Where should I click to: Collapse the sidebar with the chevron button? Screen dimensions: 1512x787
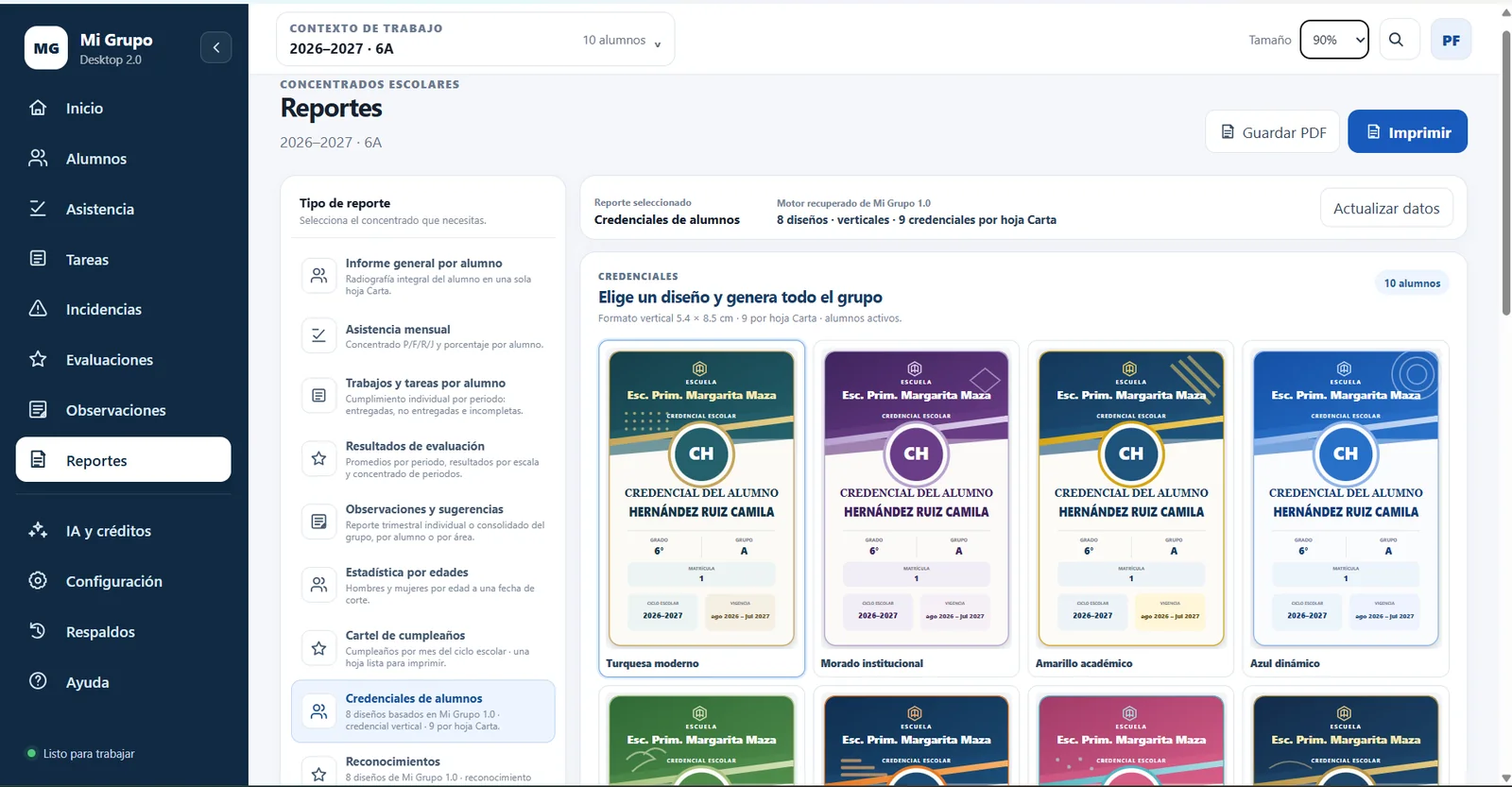pyautogui.click(x=215, y=47)
